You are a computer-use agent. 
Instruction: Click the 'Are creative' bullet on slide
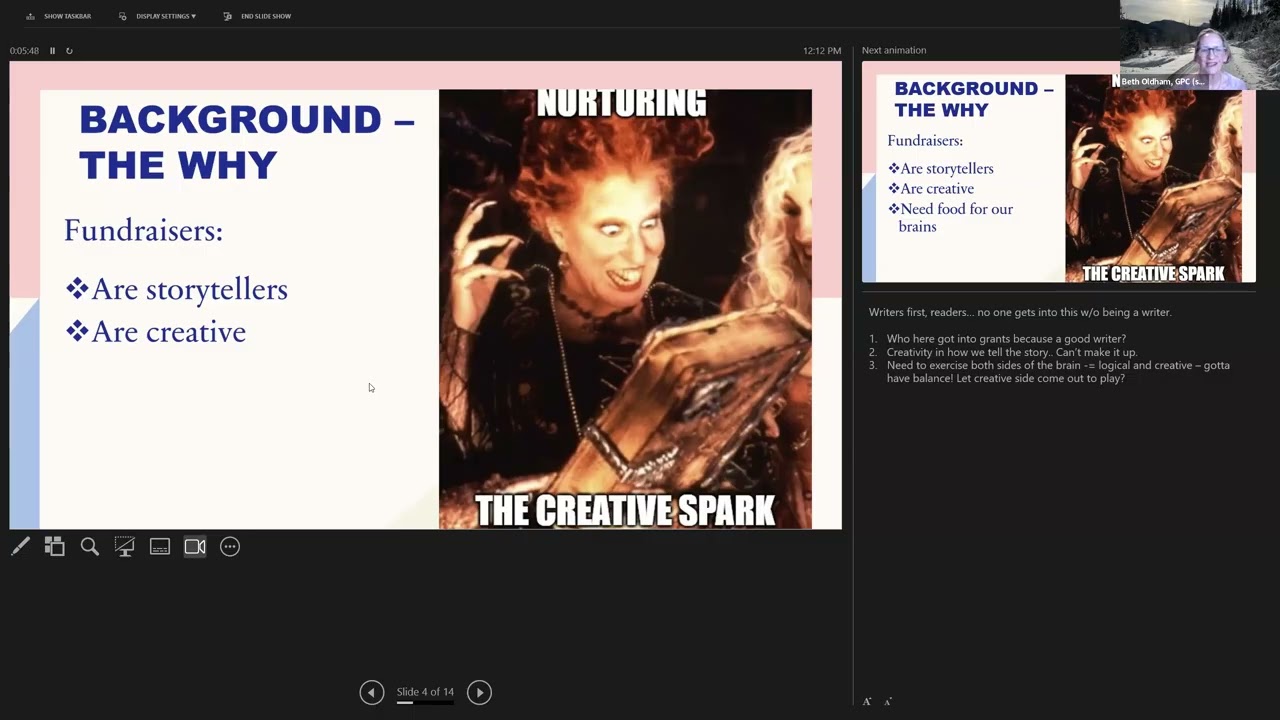156,332
